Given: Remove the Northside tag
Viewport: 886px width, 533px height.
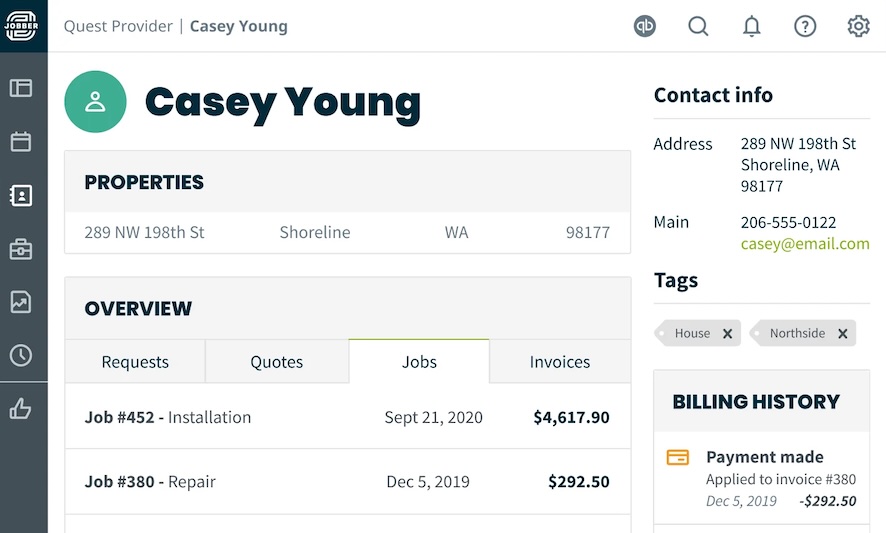Looking at the screenshot, I should tap(843, 334).
